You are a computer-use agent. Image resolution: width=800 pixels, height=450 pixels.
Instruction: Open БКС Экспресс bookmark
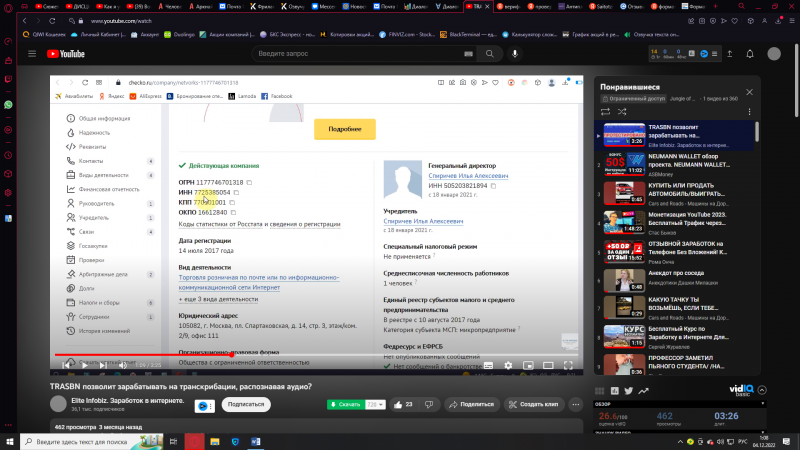click(x=288, y=35)
